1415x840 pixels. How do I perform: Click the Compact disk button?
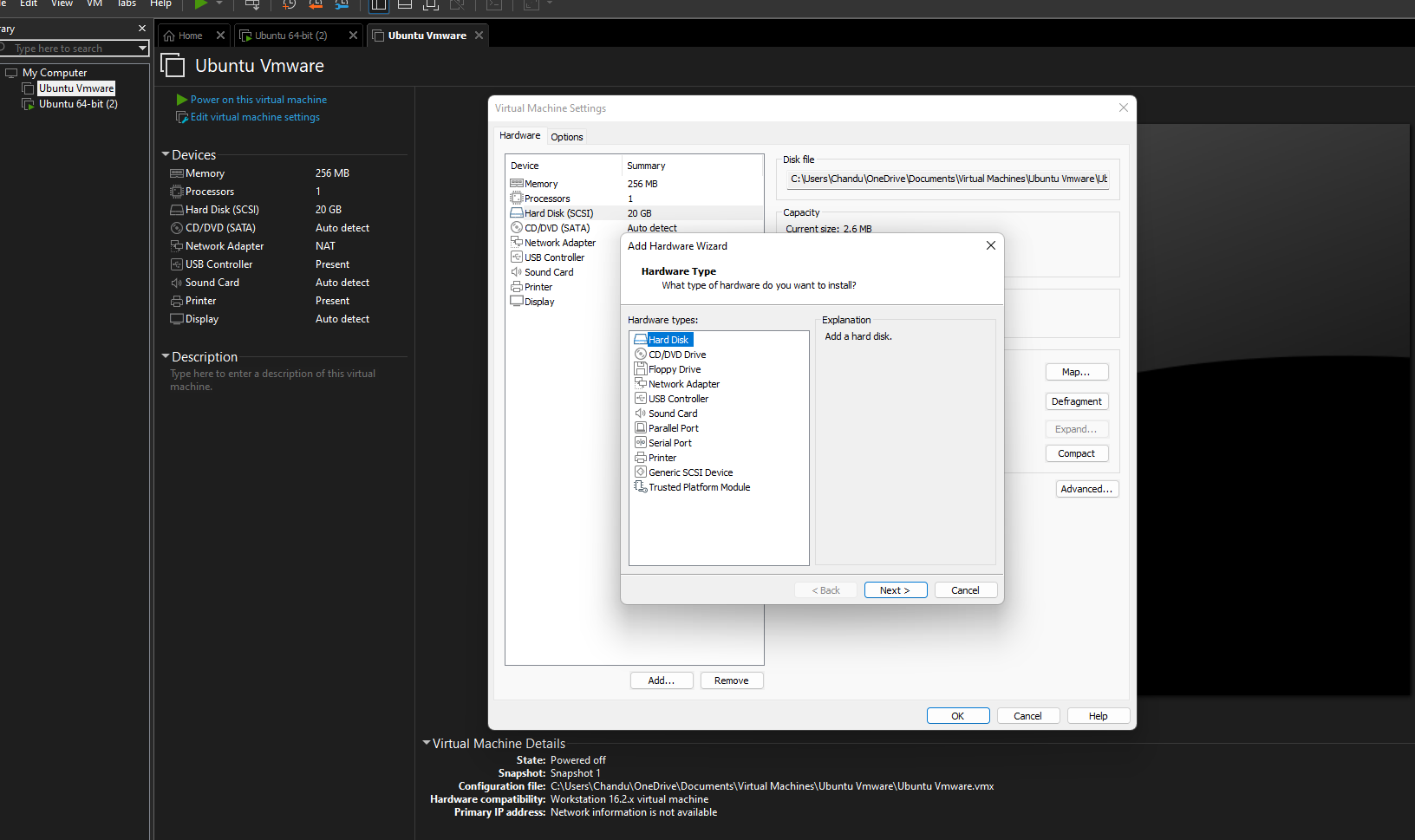[1077, 453]
